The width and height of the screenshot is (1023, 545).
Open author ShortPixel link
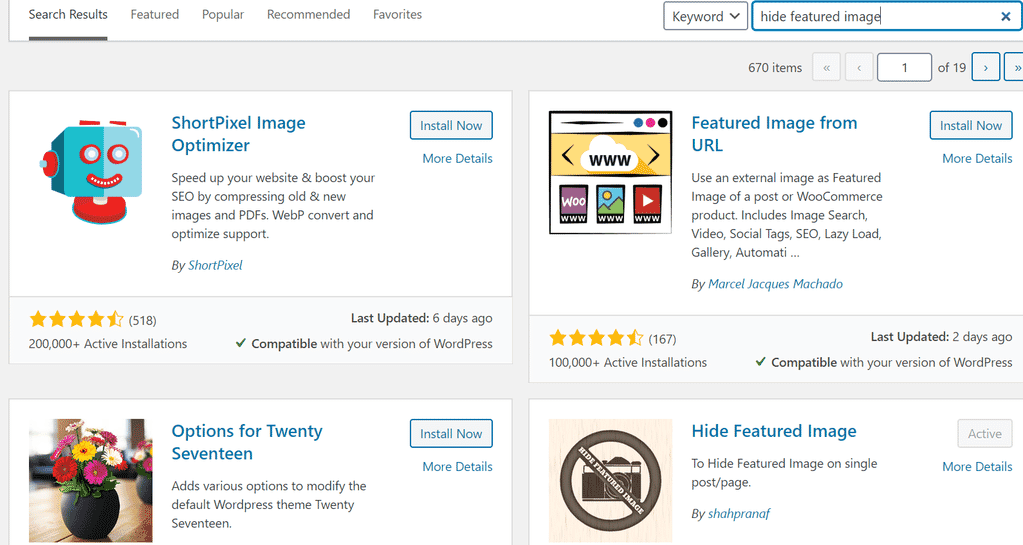coord(215,265)
